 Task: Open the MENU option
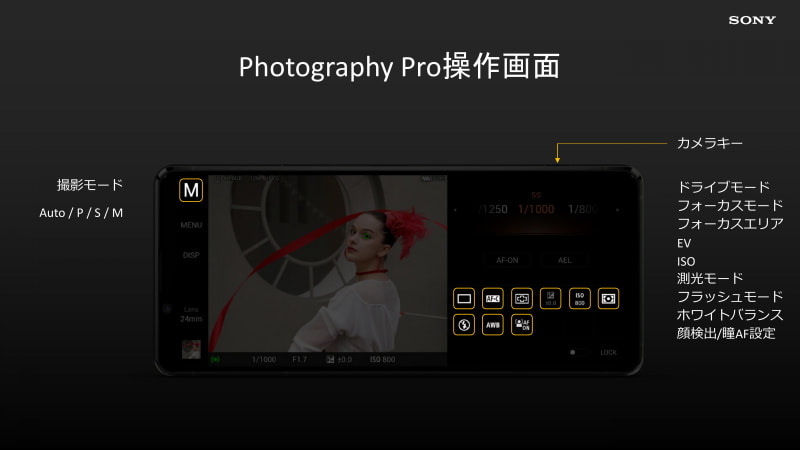click(x=191, y=225)
